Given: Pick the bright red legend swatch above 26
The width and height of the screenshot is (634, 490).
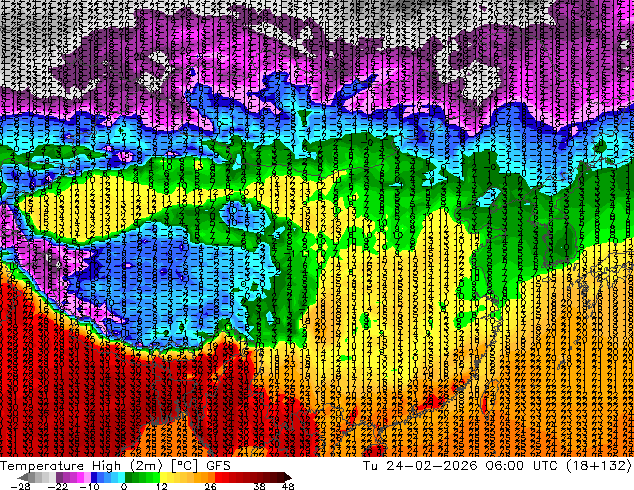Looking at the screenshot, I should click(218, 477).
